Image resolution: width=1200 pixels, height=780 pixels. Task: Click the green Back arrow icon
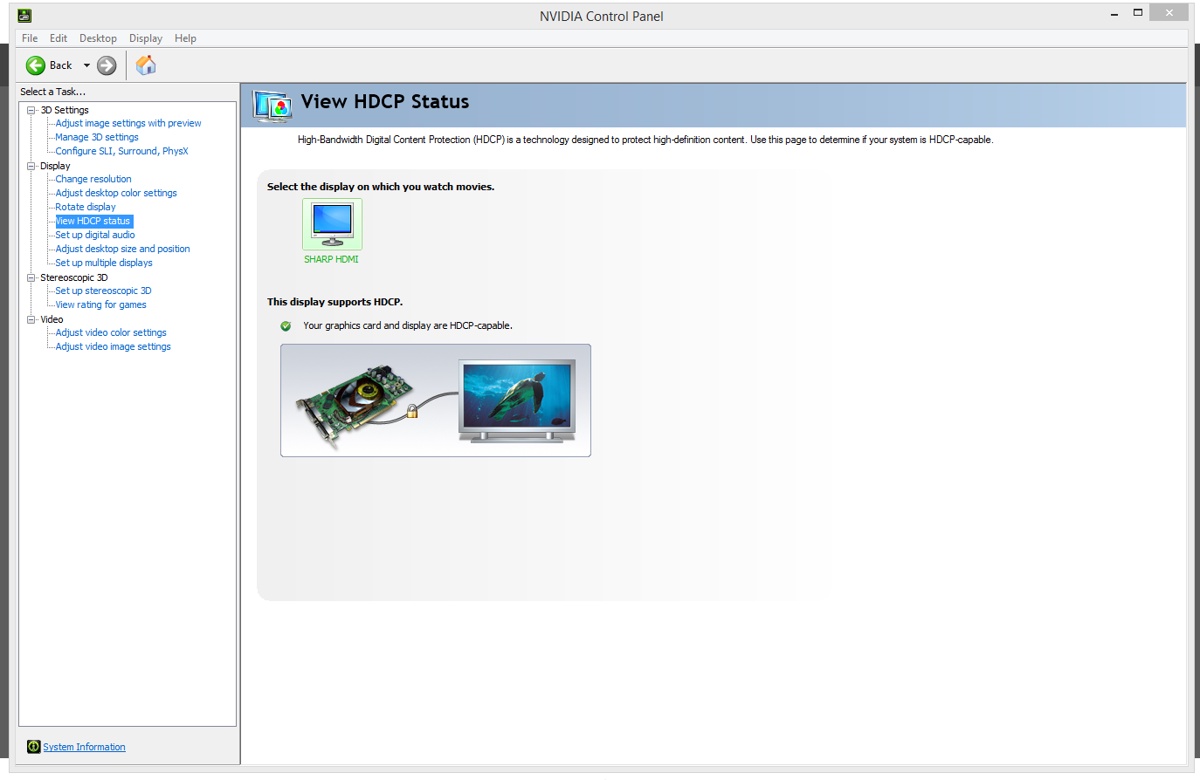pyautogui.click(x=35, y=65)
